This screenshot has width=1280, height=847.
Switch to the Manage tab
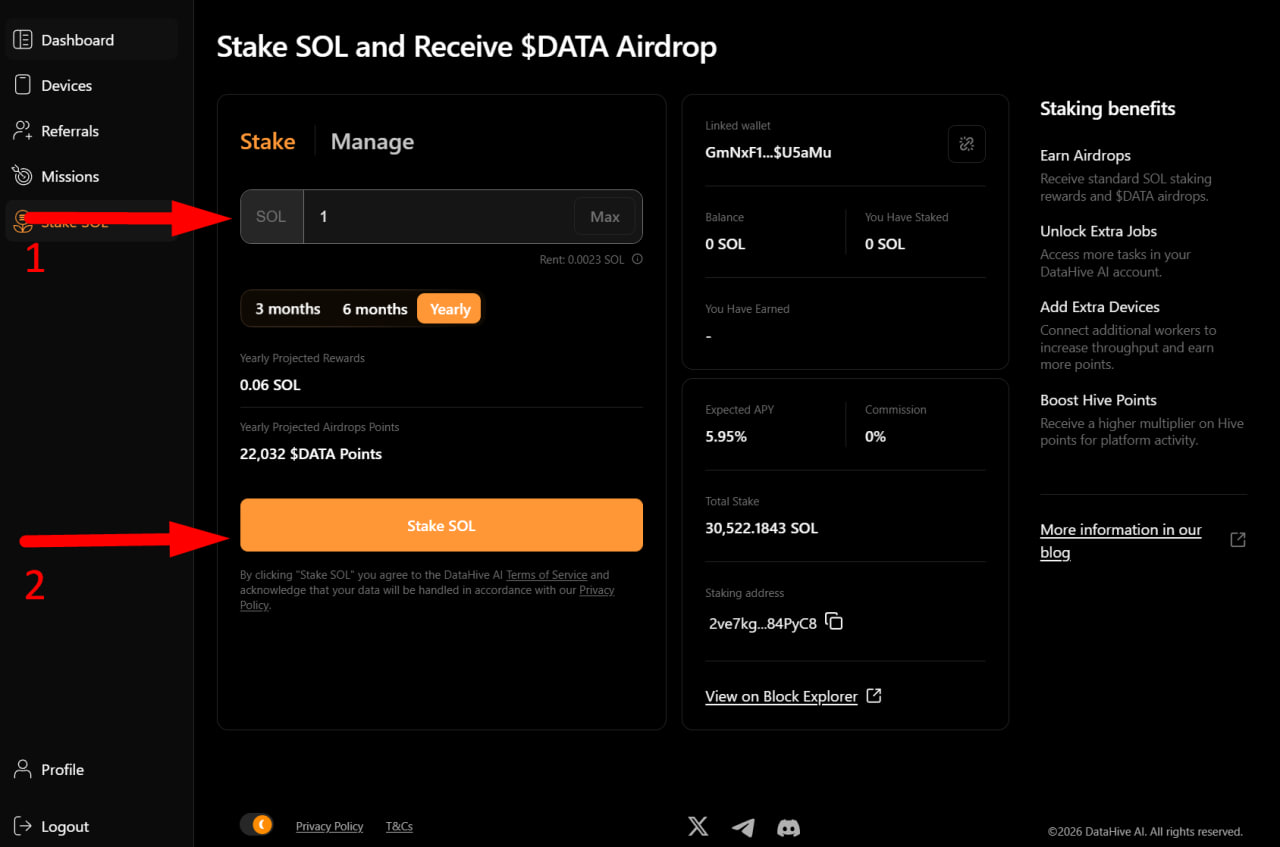pos(372,142)
